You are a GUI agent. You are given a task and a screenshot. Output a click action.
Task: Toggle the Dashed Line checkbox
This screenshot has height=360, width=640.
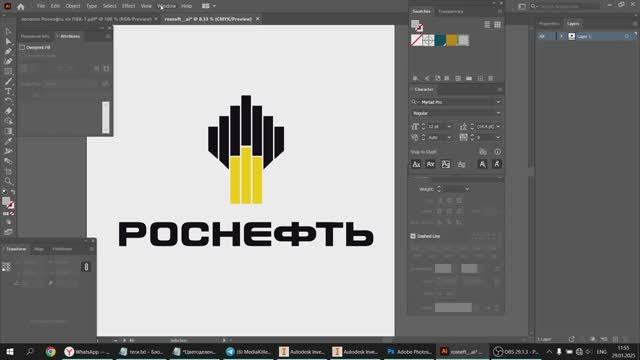pyautogui.click(x=413, y=236)
